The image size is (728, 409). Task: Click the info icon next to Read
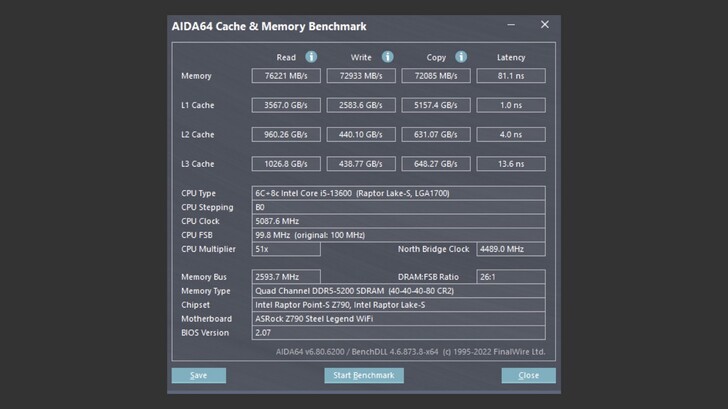[x=311, y=57]
